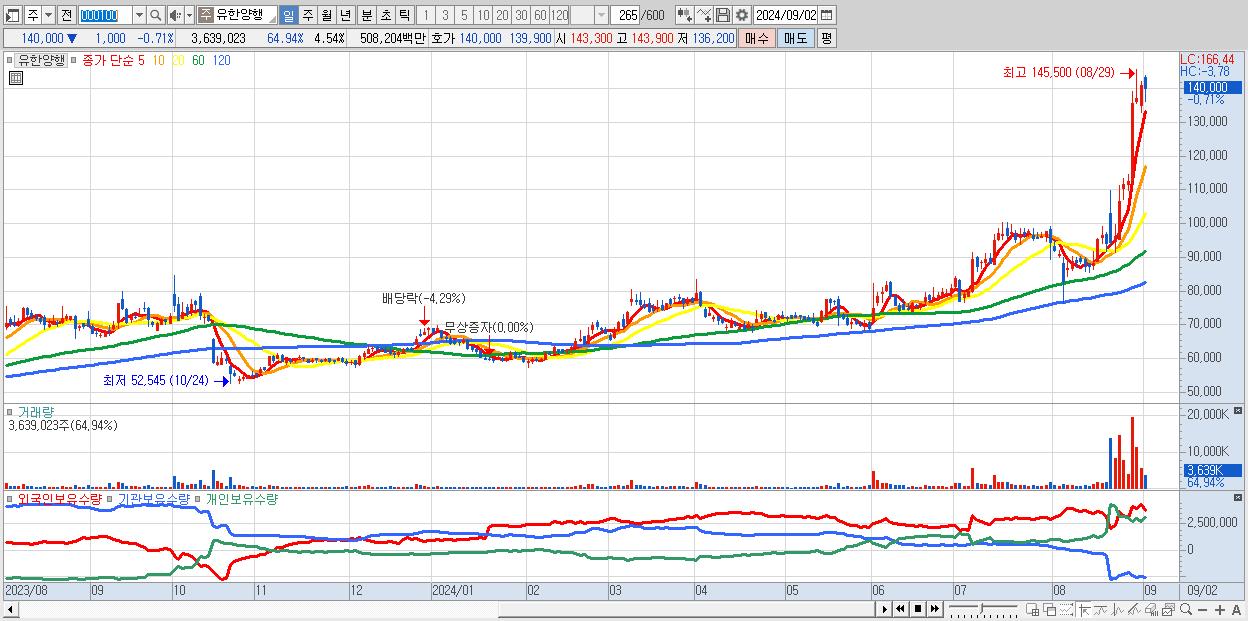Viewport: 1248px width, 621px height.
Task: Select interval preset 3
Action: click(x=445, y=15)
